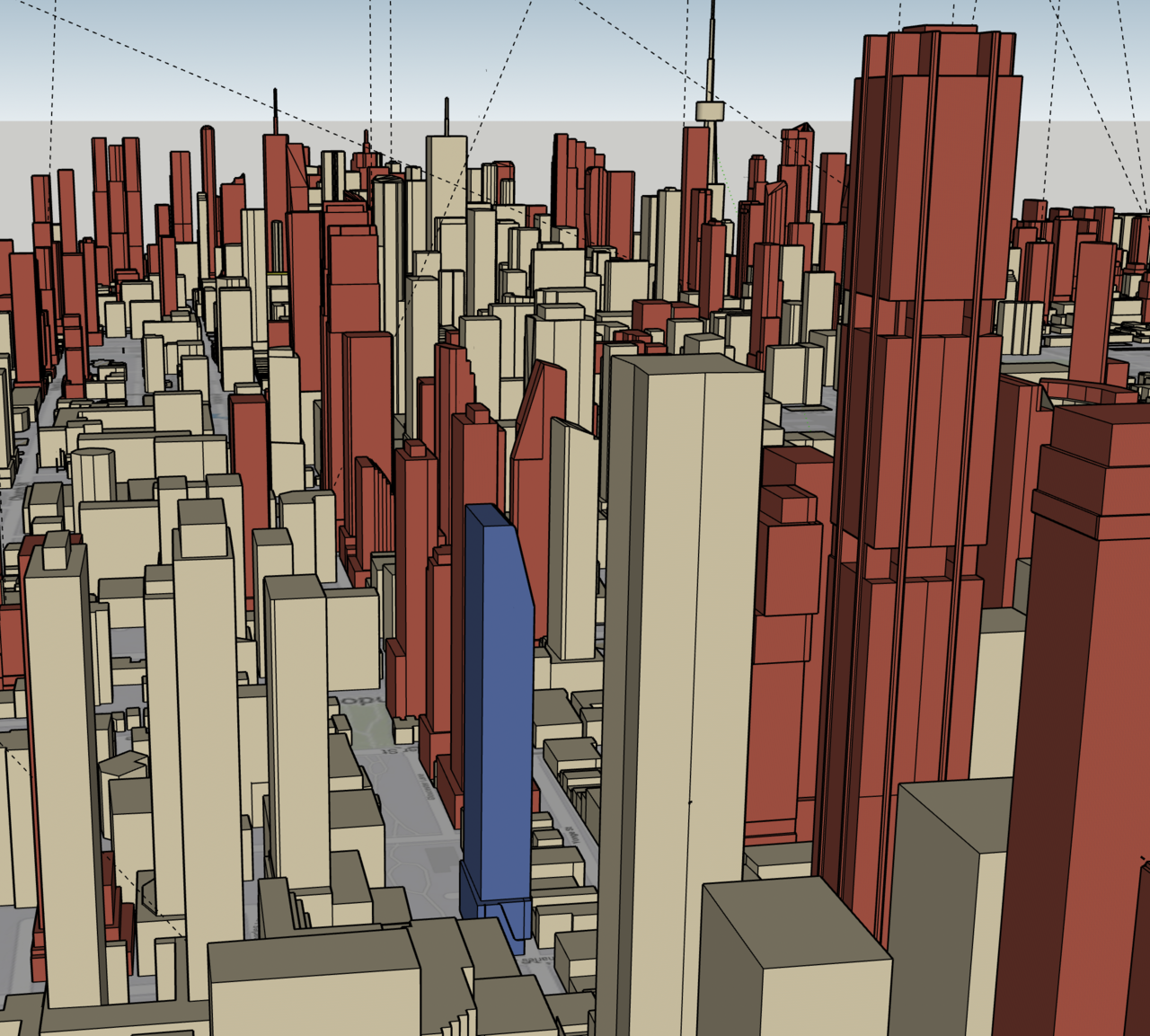Click the dark red stepped tower at bottom right
The image size is (1150, 1036).
1078,719
